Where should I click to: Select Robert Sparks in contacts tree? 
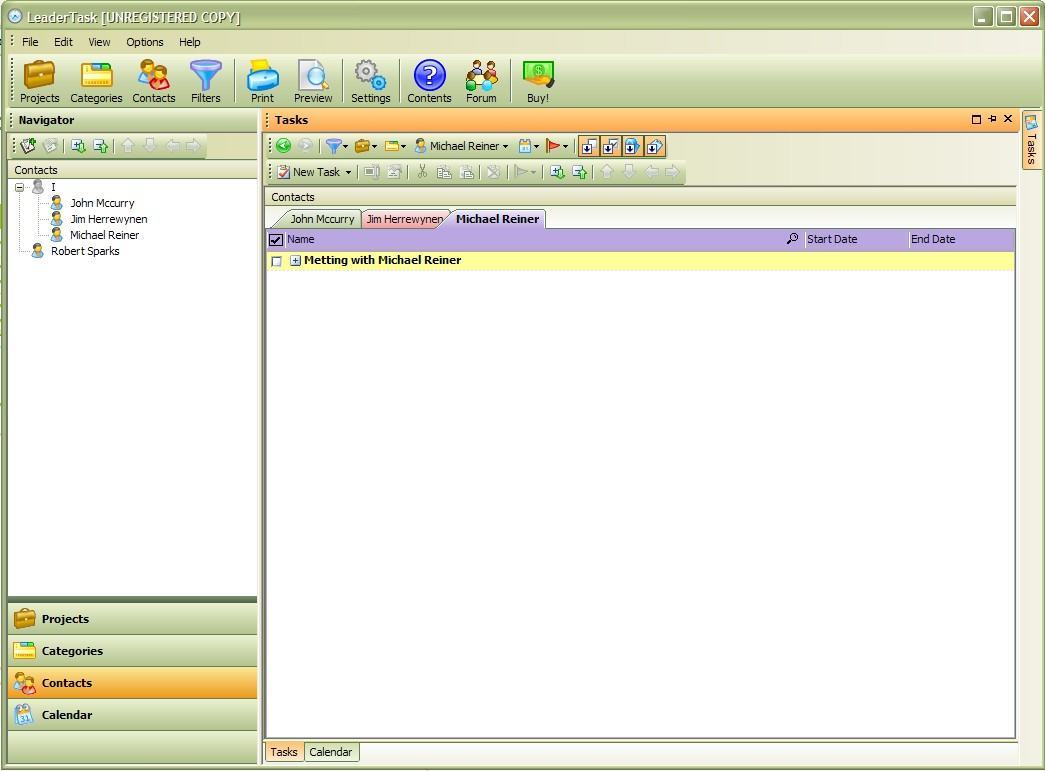(x=85, y=251)
